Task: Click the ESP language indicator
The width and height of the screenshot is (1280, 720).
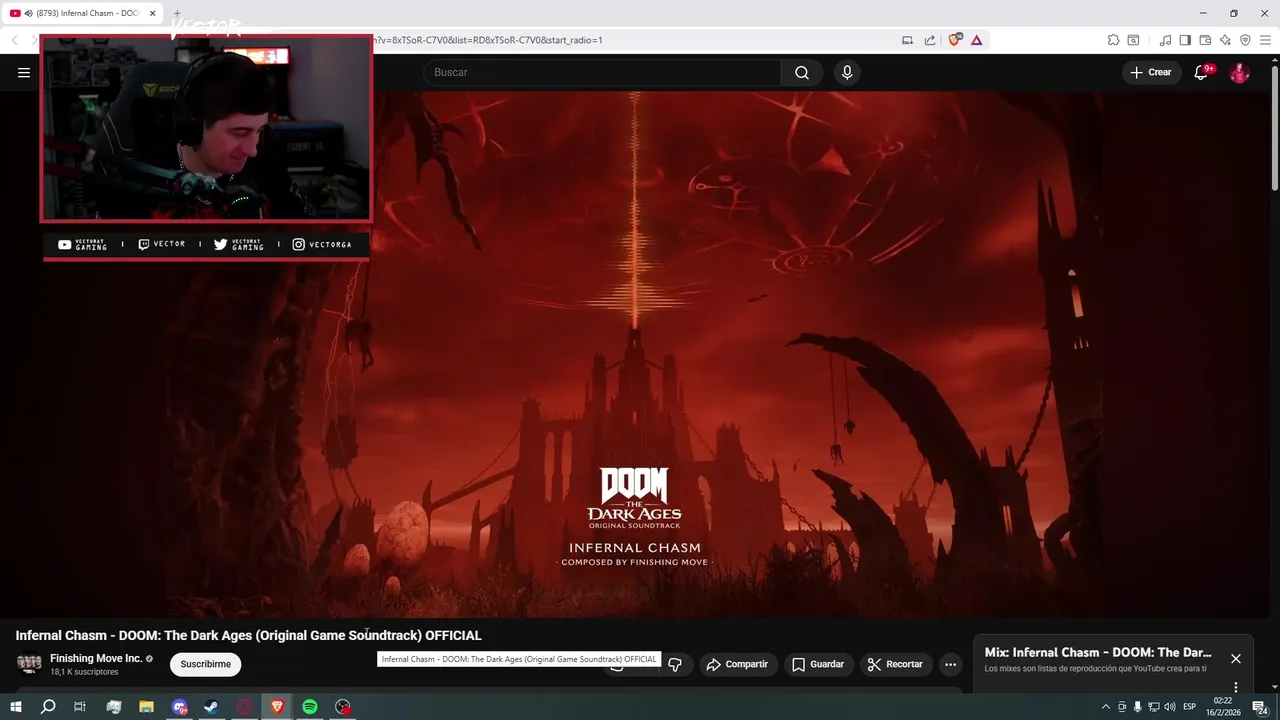Action: 1190,707
